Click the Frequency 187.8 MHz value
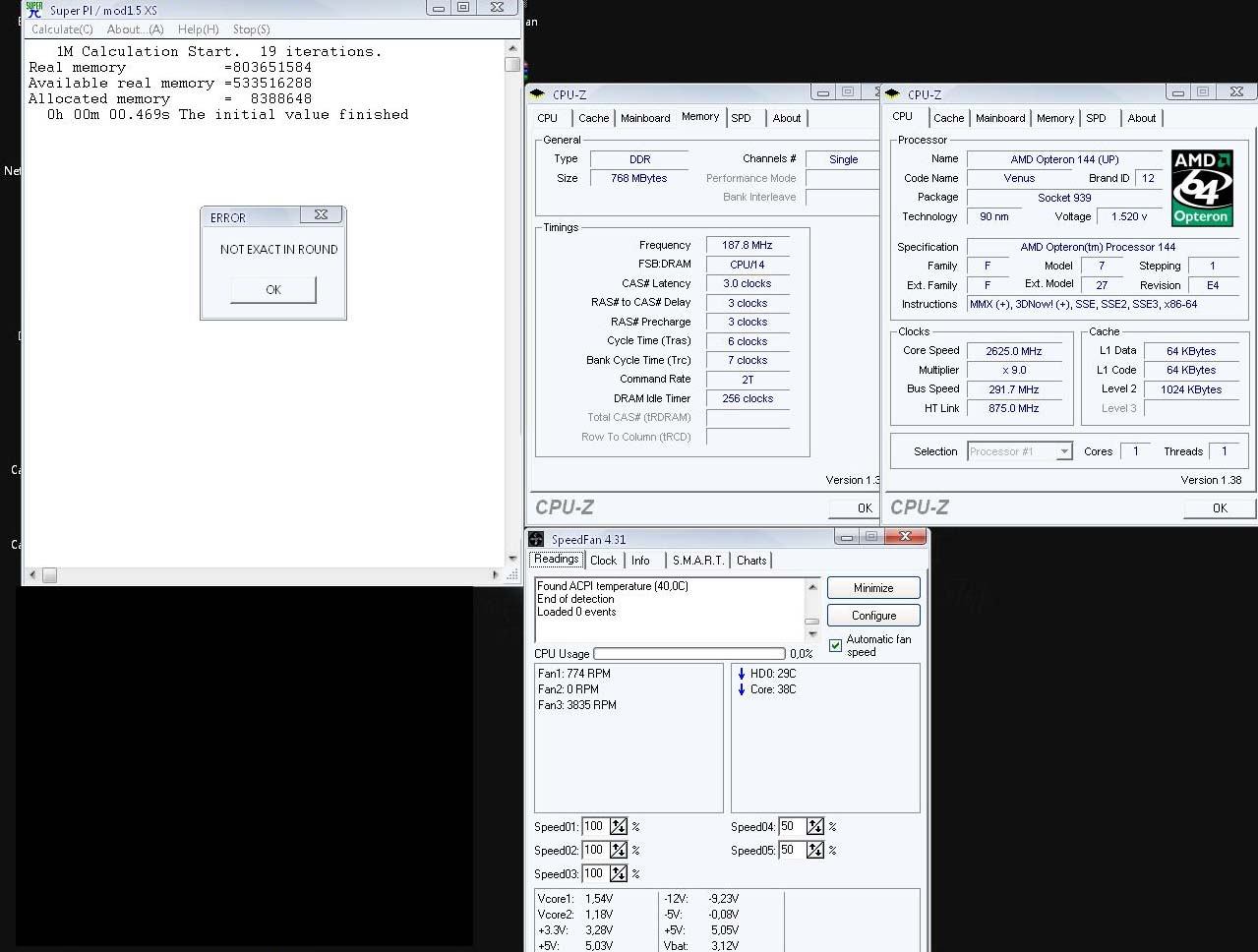This screenshot has height=952, width=1258. pyautogui.click(x=748, y=245)
